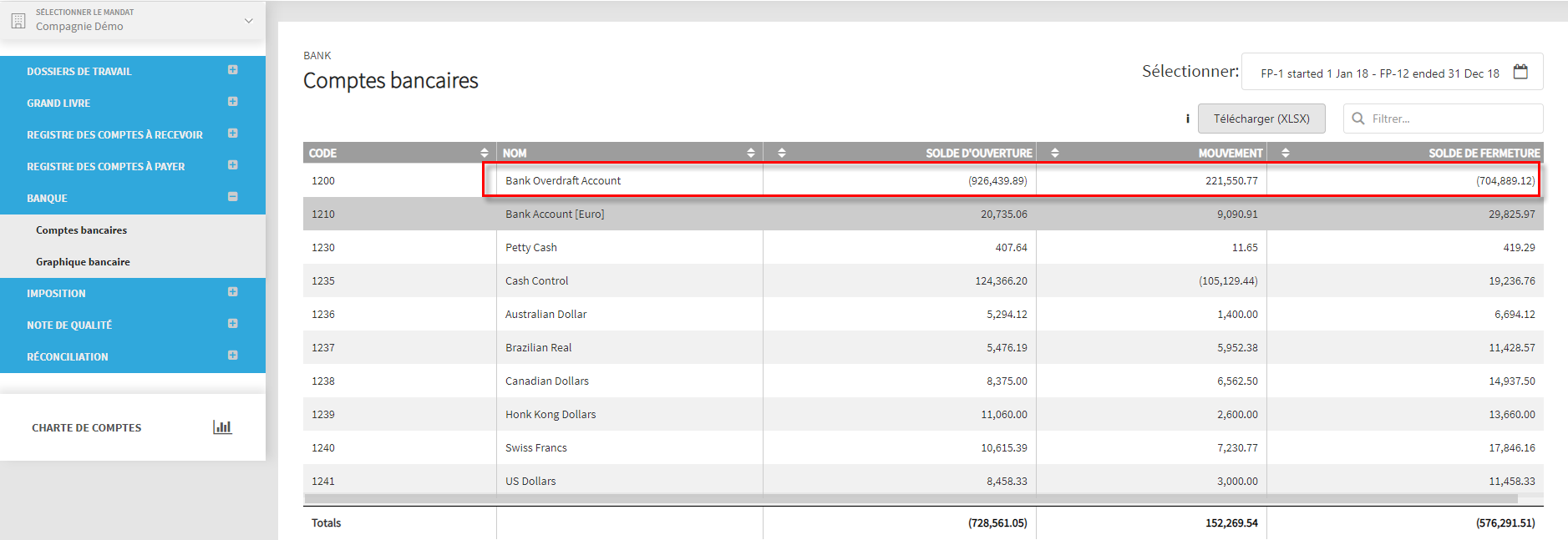Sort using the arrows left of Mouvement
1568x540 pixels.
point(1054,153)
